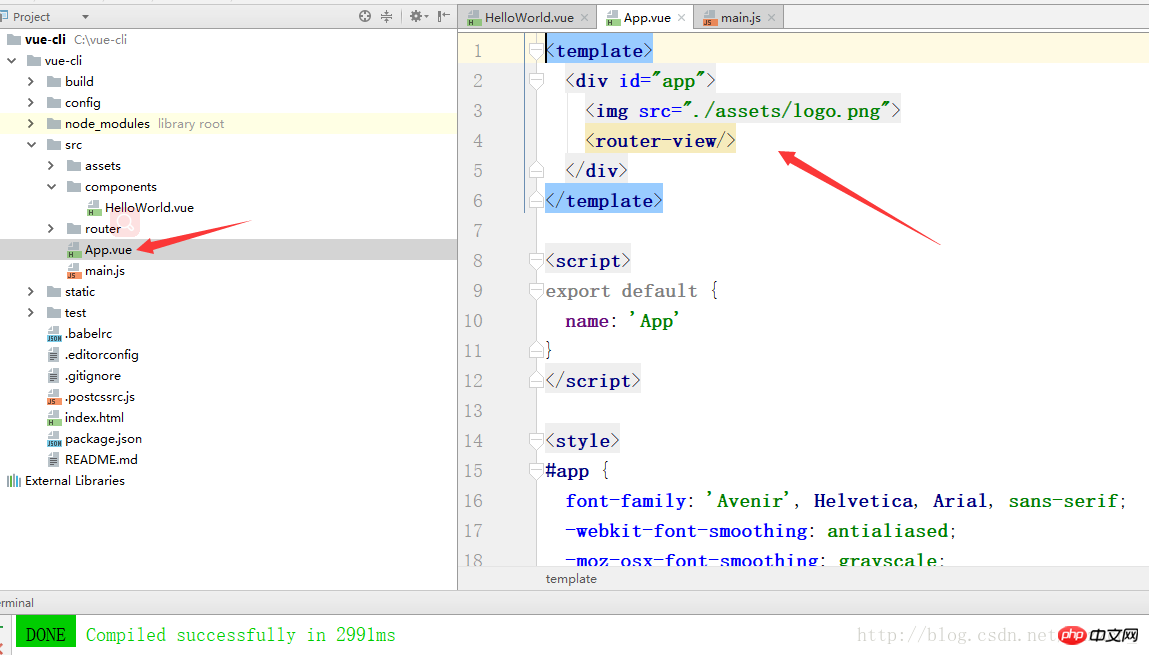This screenshot has width=1149, height=655.
Task: Click the DONE badge in the terminal
Action: pos(46,634)
